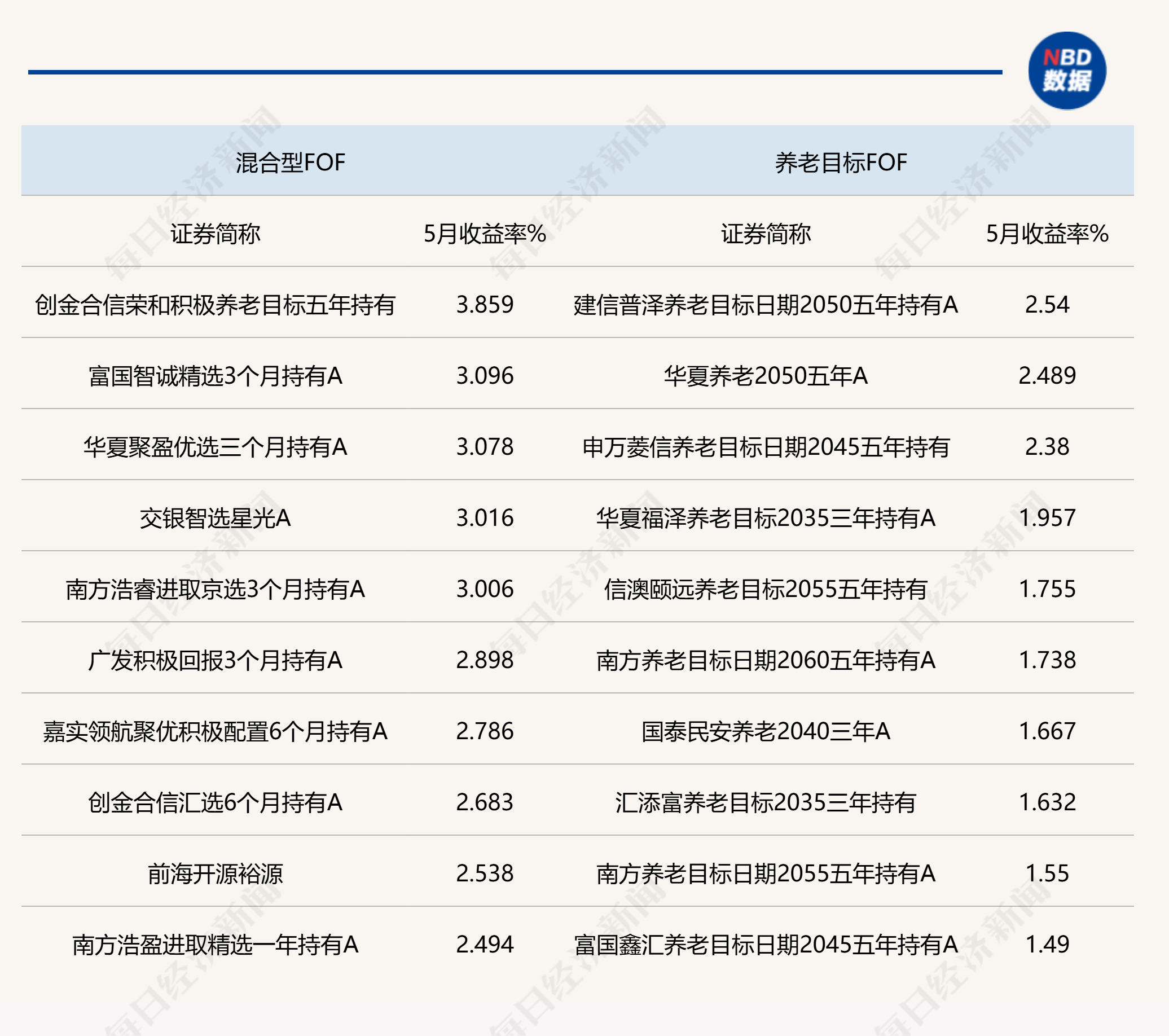1169x1036 pixels.
Task: Click 华夏聚盈优选三个月持有A
Action: 215,447
